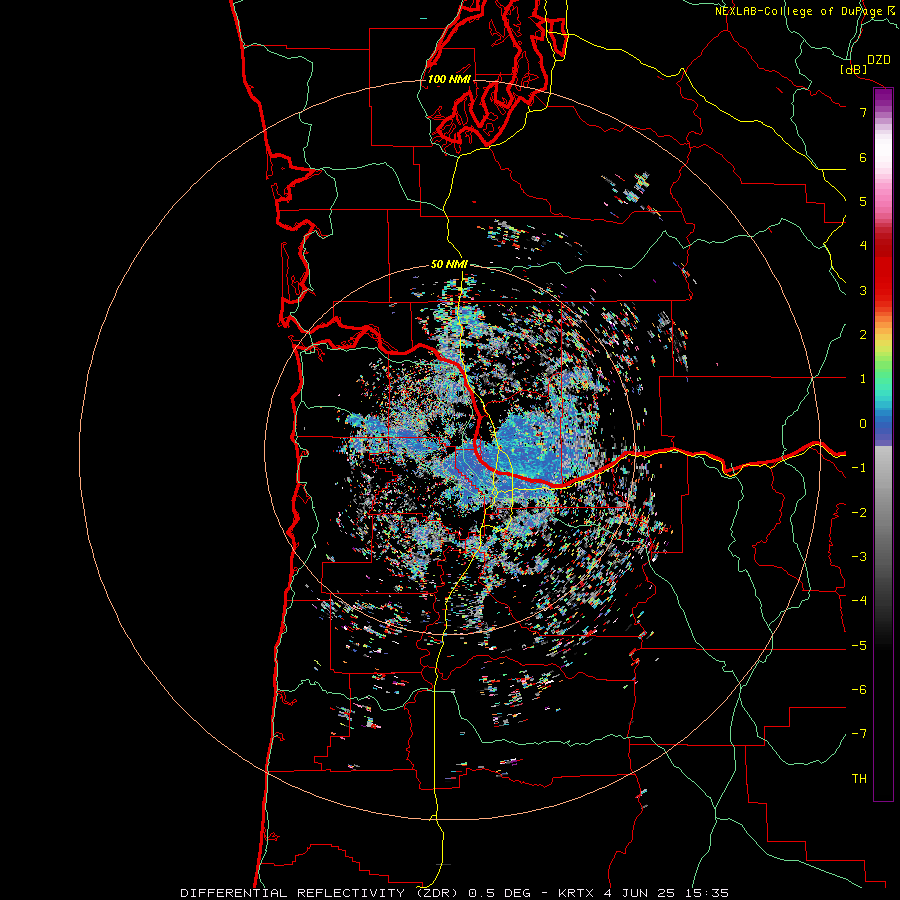Click the blue band of the color bar
This screenshot has height=900, width=900.
pyautogui.click(x=883, y=425)
